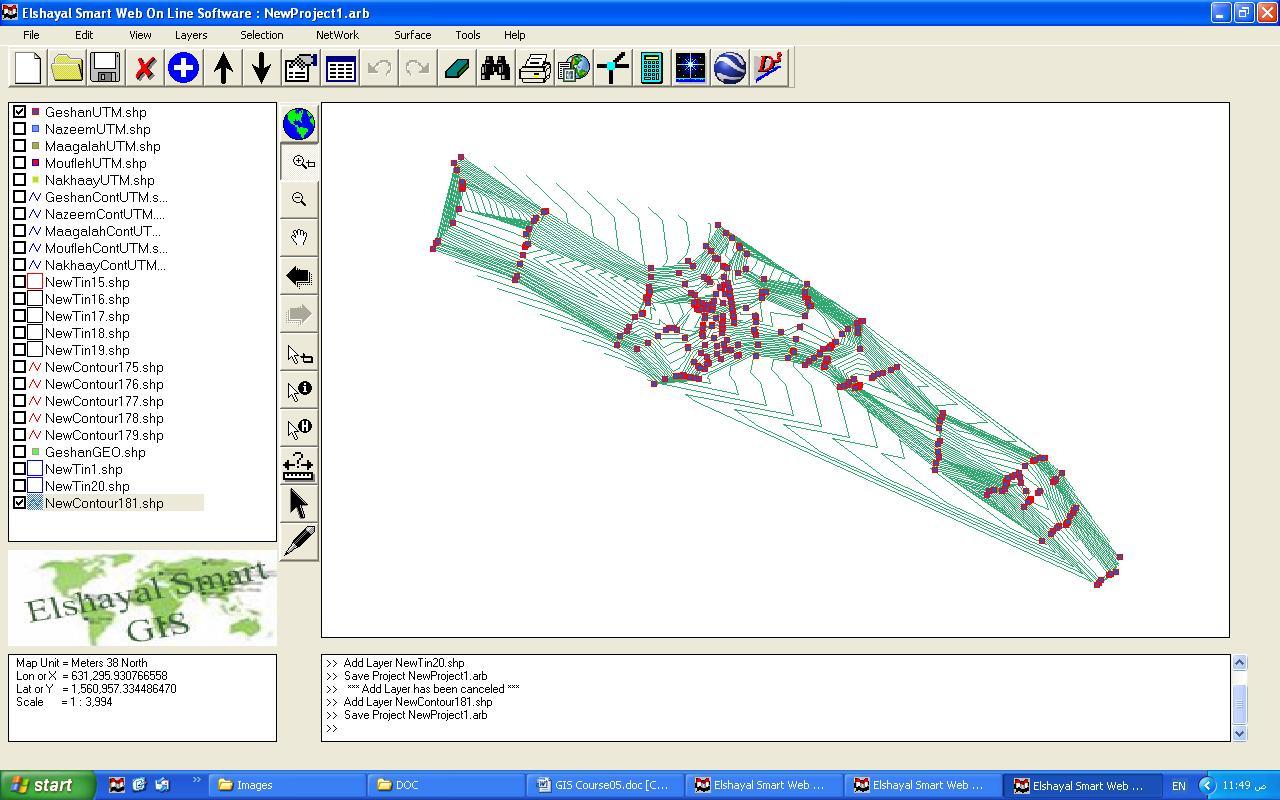
Task: Open Google Earth globe icon
Action: [x=730, y=68]
